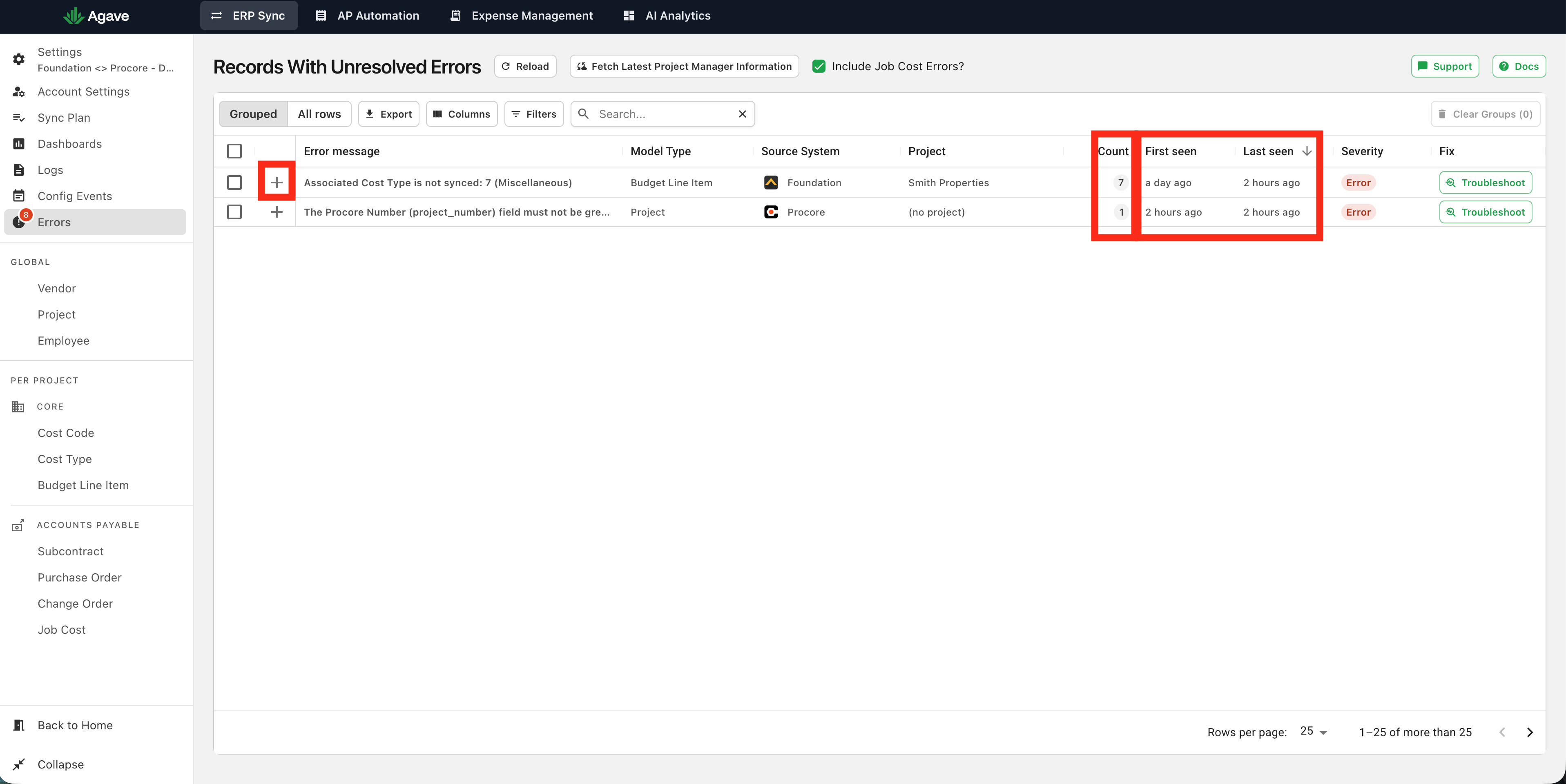
Task: Sort by the Severity column header
Action: (x=1362, y=151)
